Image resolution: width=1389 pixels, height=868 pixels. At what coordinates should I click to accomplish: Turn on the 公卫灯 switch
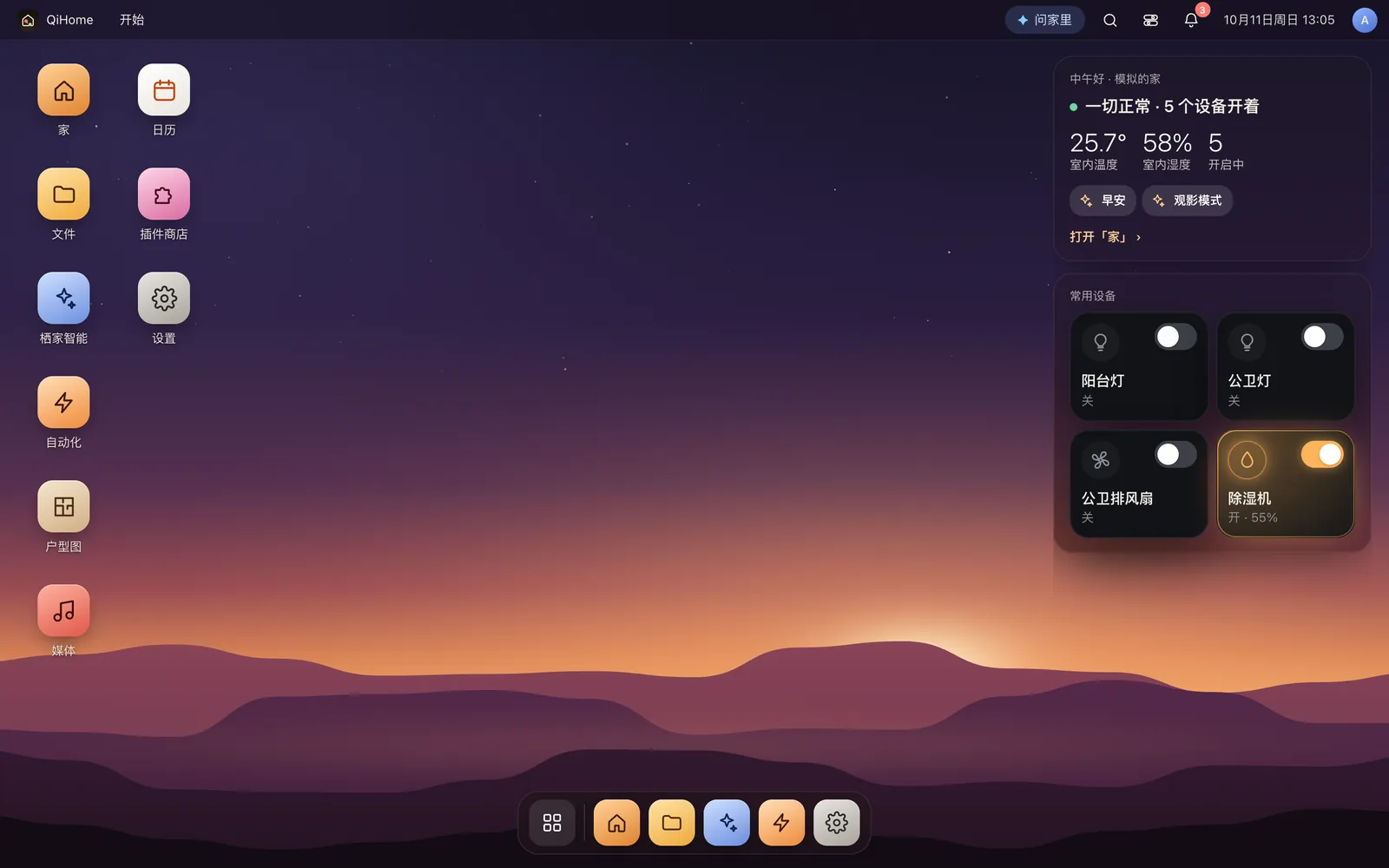[x=1322, y=337]
